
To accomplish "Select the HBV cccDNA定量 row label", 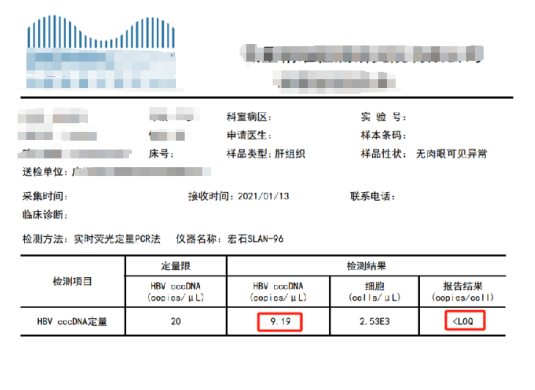I will 72,321.
